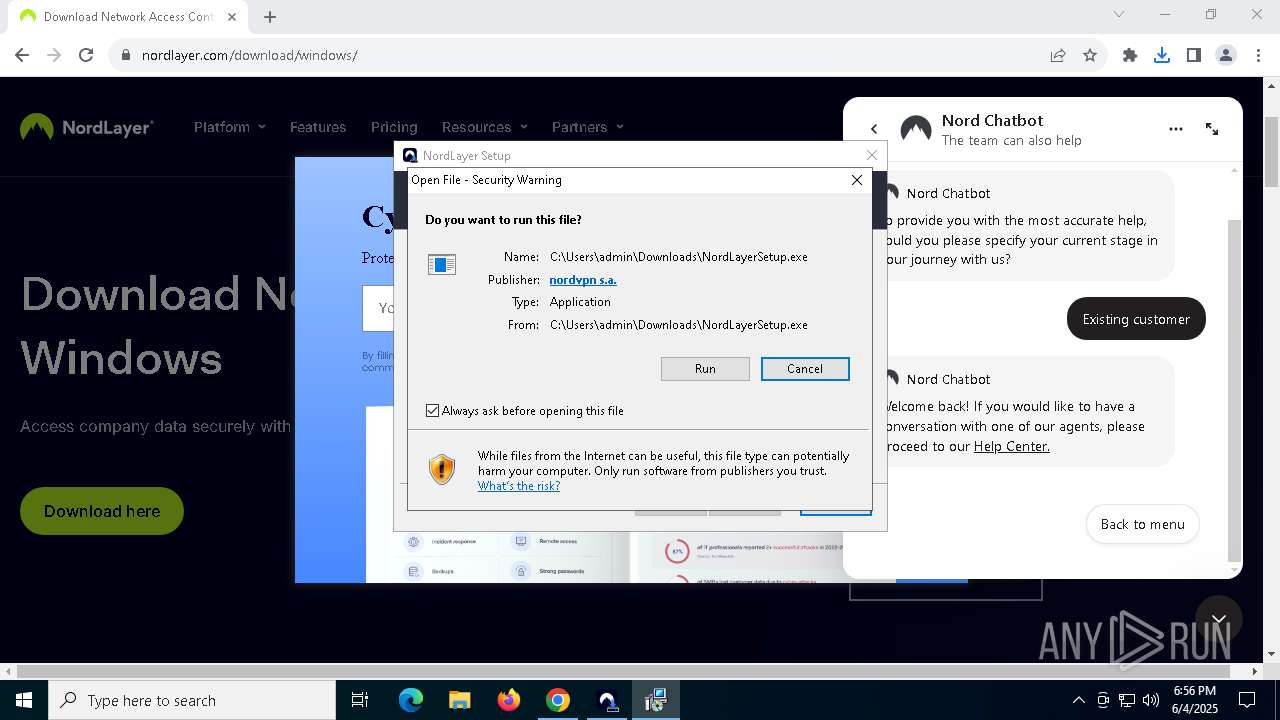
Task: Close the NordLayer Setup window
Action: point(872,155)
